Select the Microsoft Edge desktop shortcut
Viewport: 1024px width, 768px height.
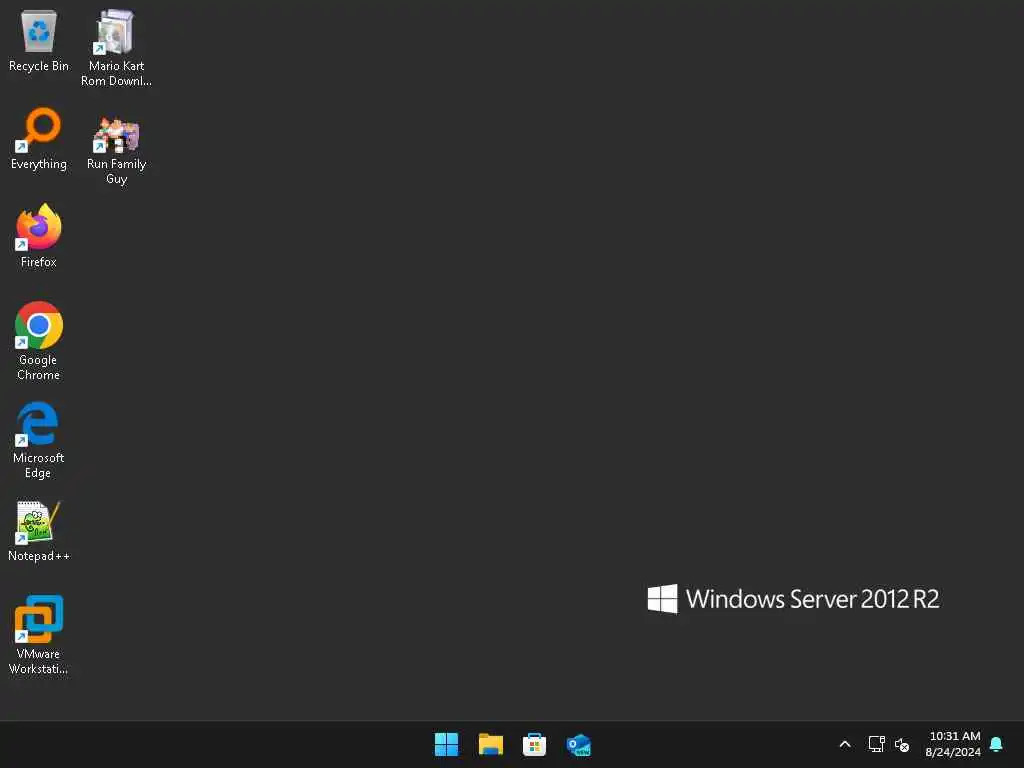(x=39, y=440)
